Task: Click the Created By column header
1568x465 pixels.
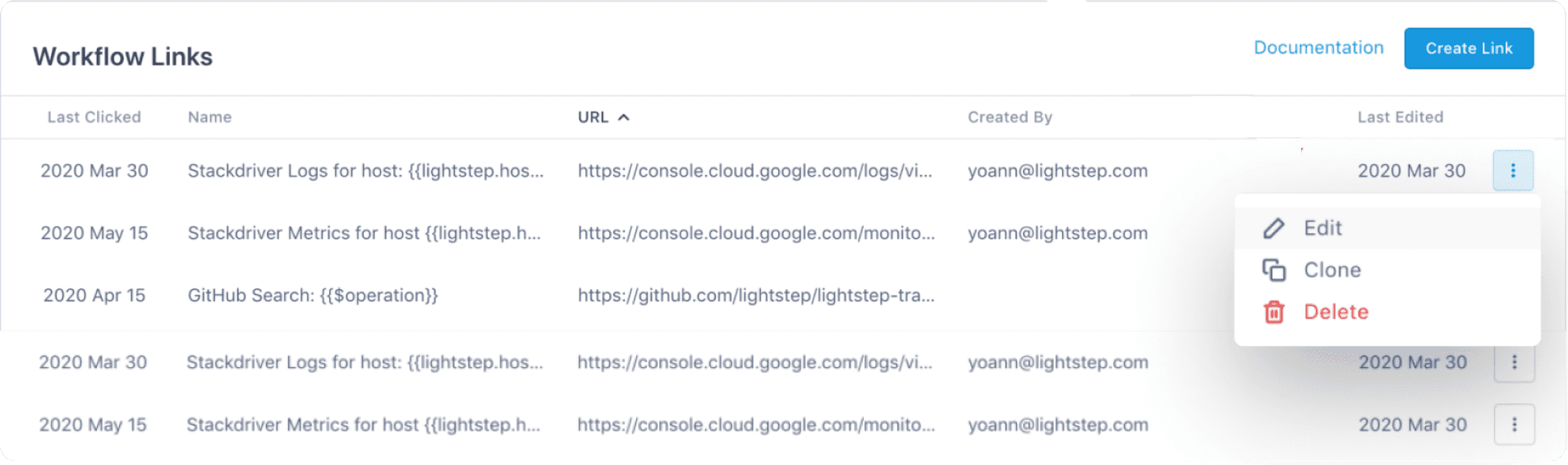Action: (x=1010, y=117)
